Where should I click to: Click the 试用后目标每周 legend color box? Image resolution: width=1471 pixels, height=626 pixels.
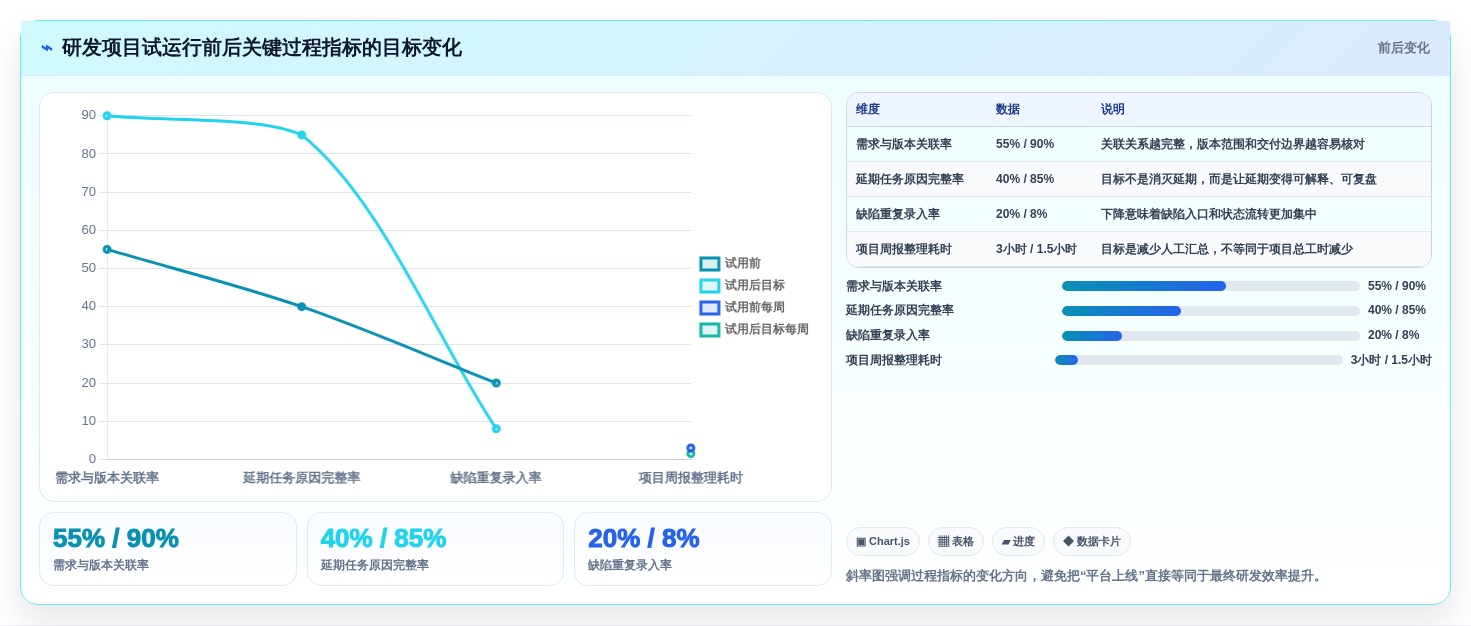[x=710, y=330]
